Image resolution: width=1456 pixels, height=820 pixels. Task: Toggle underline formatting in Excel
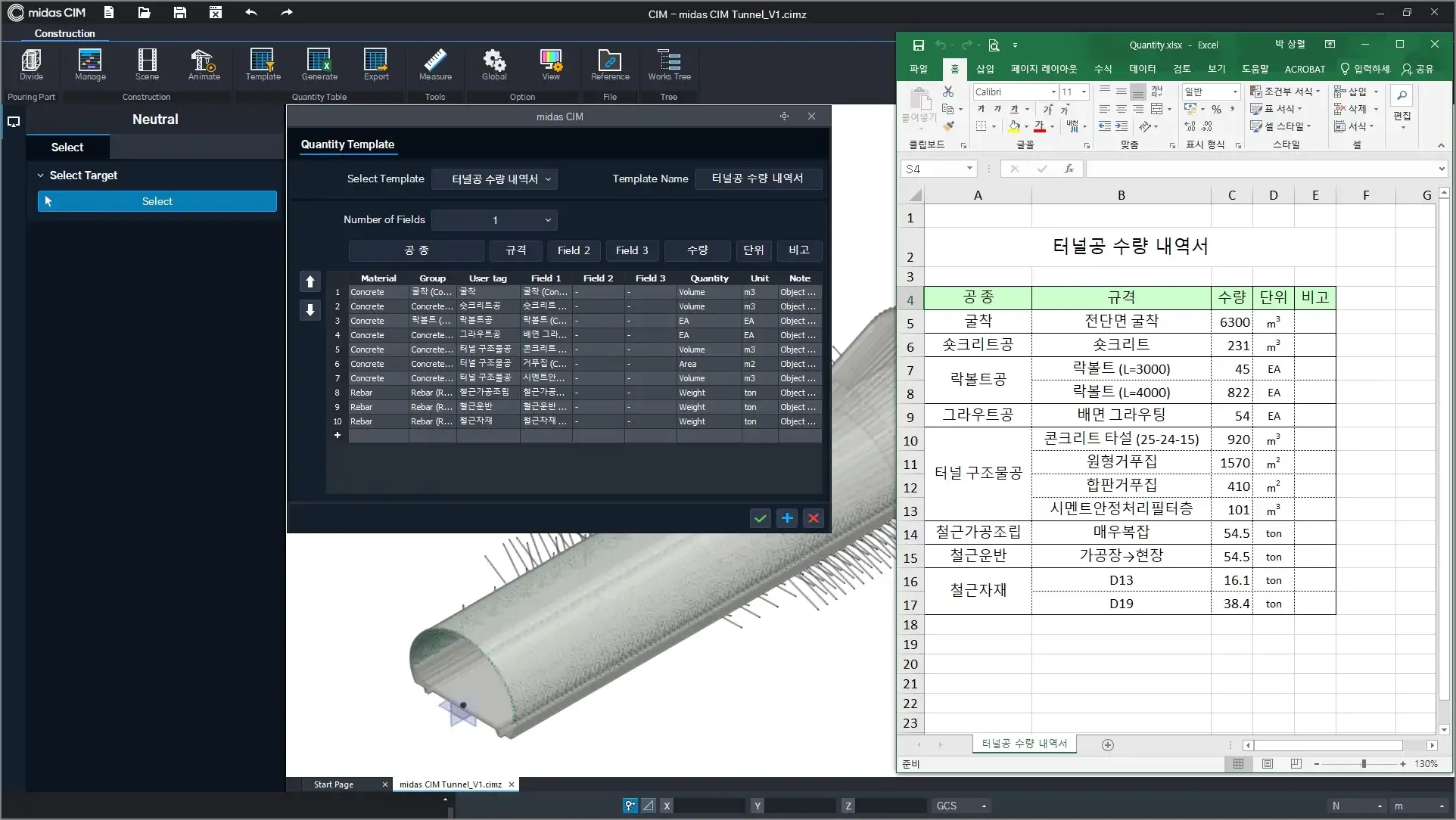(x=1014, y=109)
